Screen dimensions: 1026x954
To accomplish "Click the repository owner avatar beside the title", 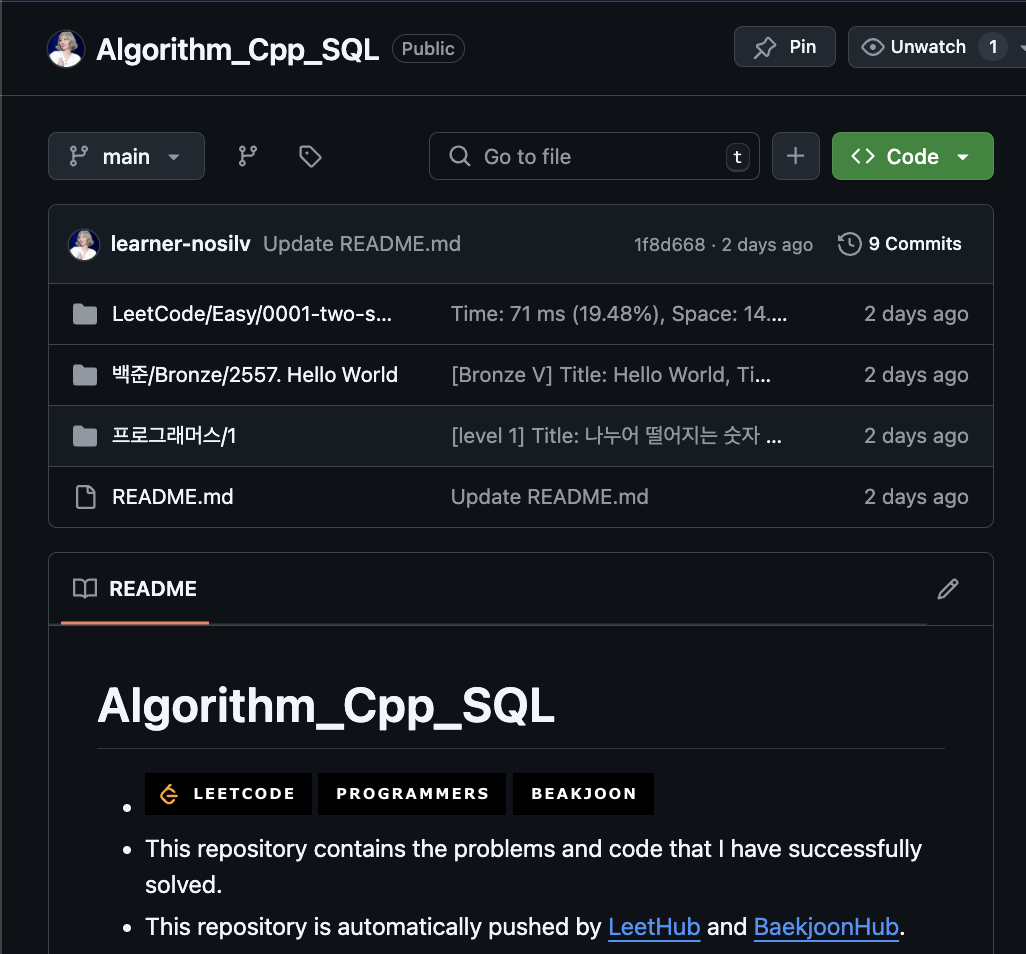I will [x=65, y=49].
